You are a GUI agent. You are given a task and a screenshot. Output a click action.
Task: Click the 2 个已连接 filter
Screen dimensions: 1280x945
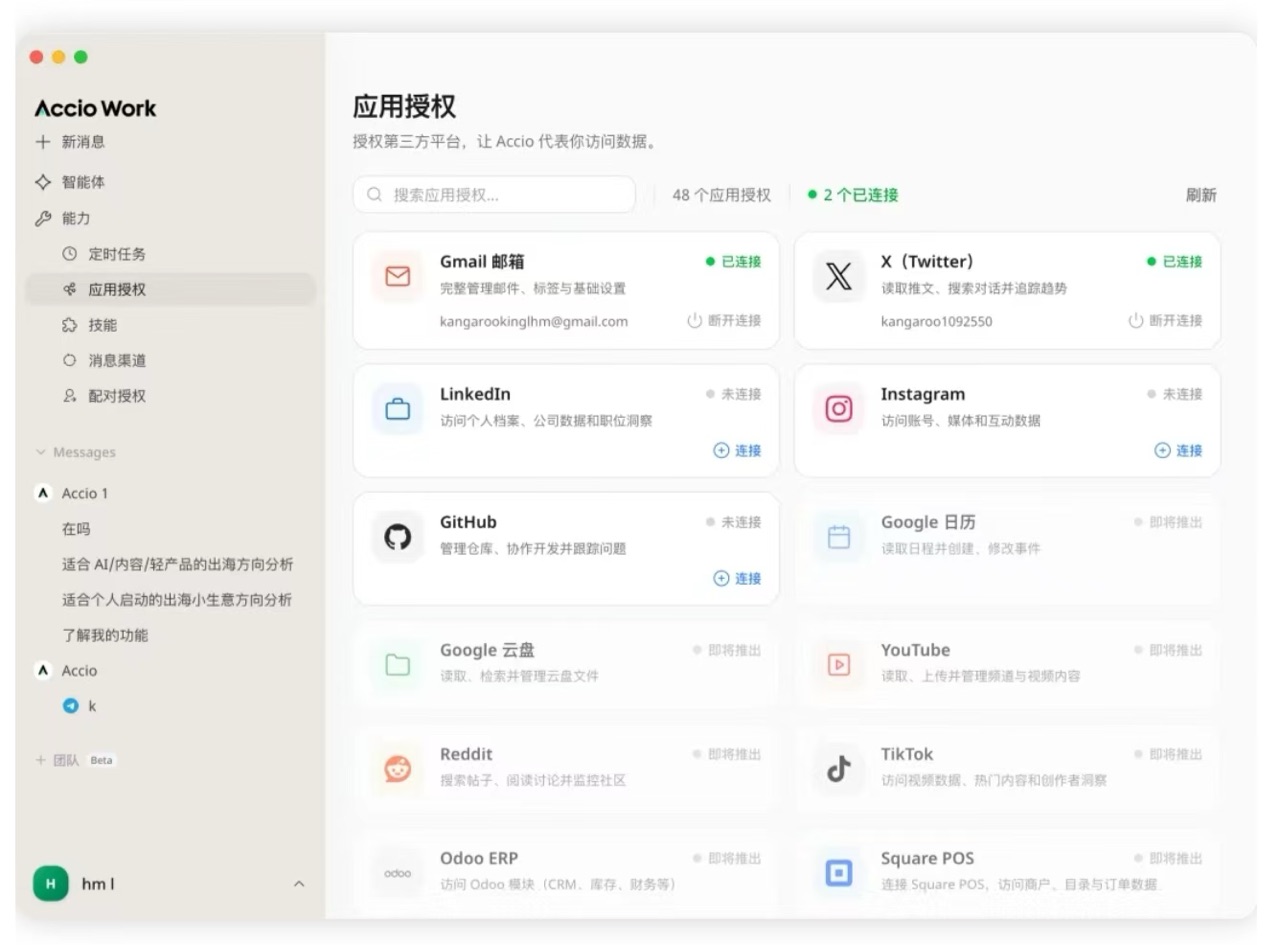853,195
